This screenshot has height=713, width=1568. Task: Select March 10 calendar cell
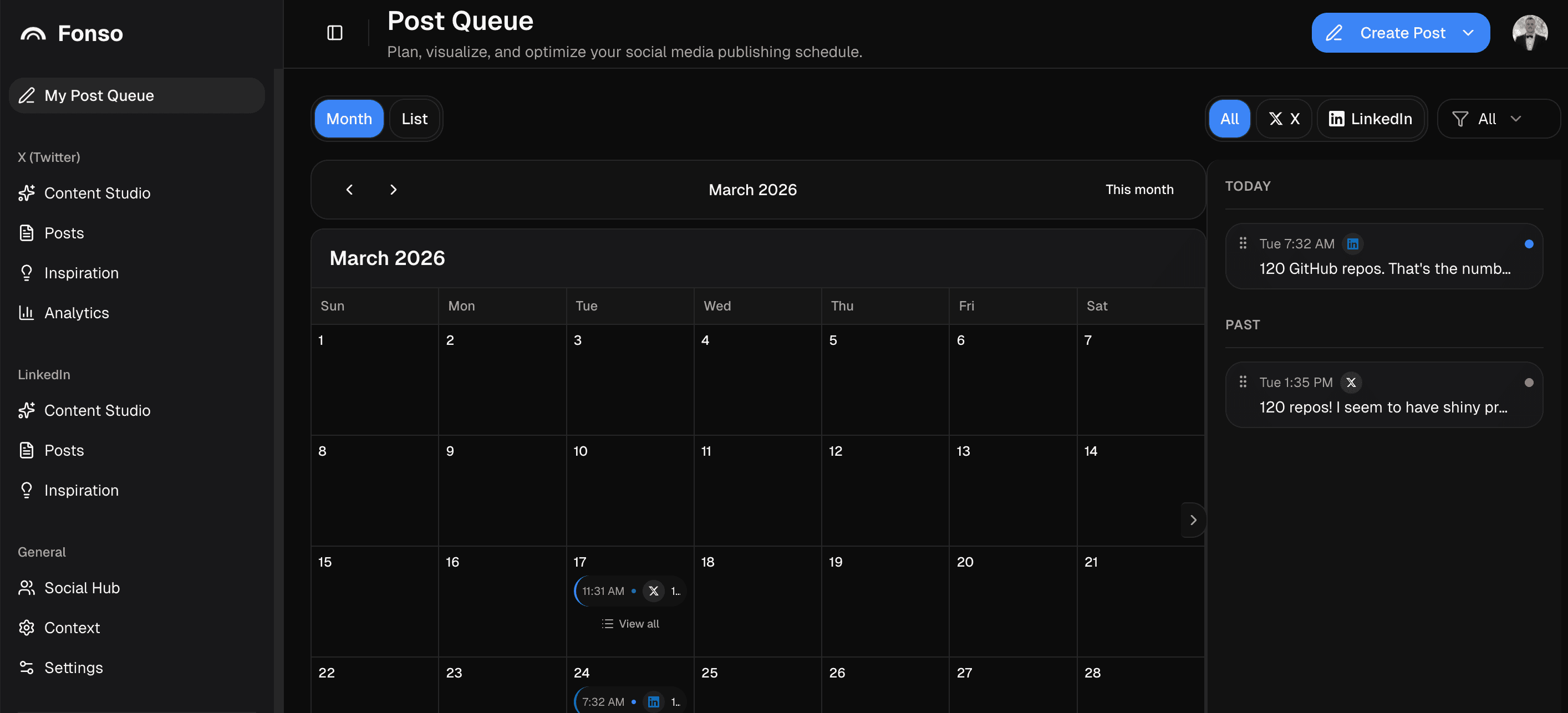(x=630, y=490)
